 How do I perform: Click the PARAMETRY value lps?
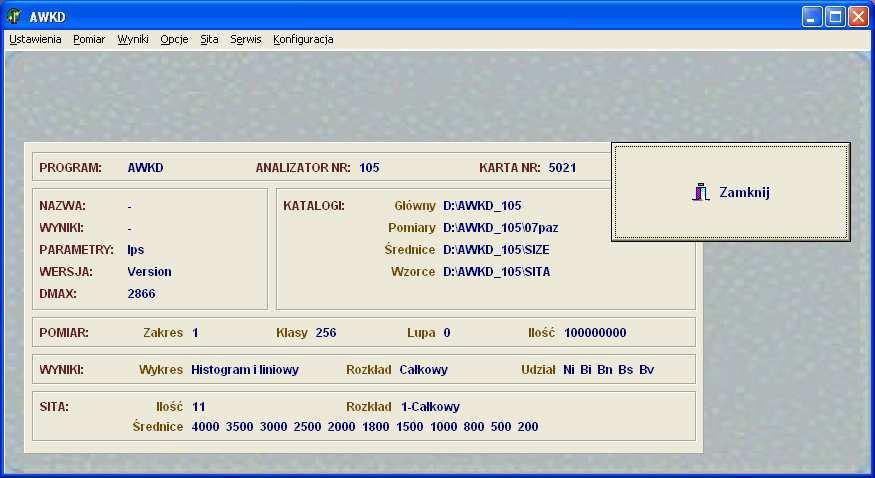click(136, 250)
